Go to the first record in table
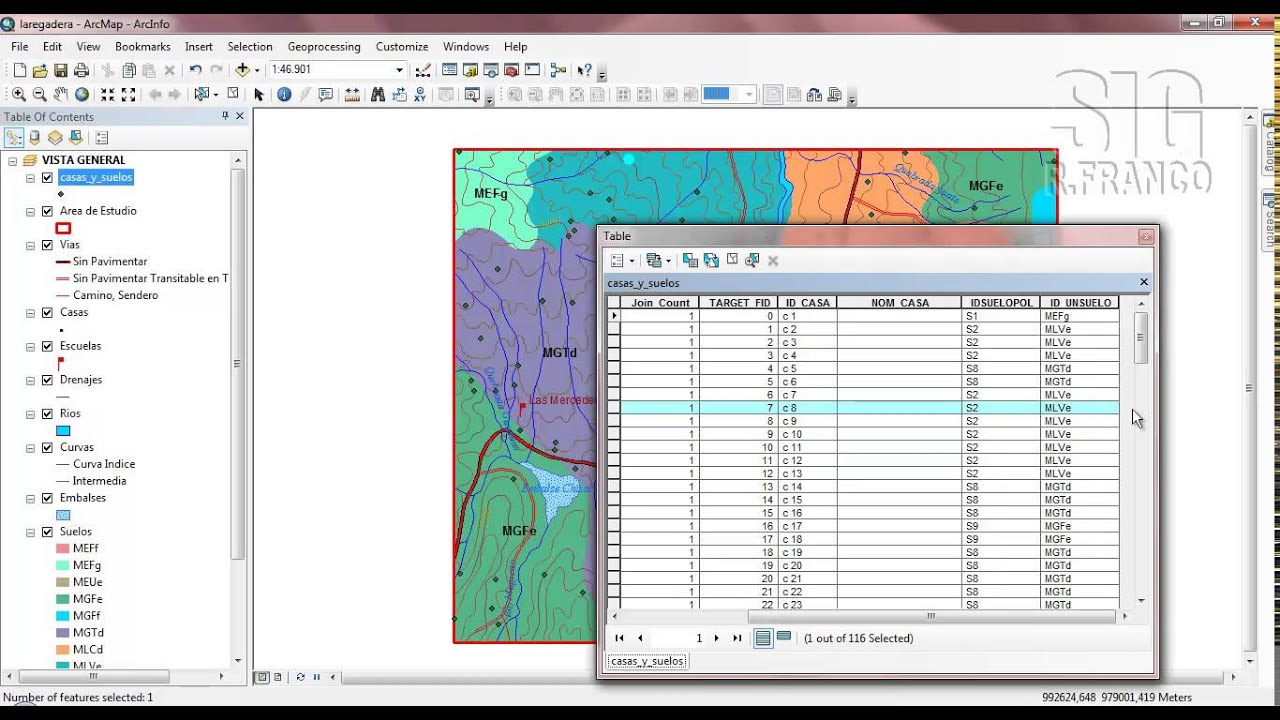This screenshot has height=720, width=1280. pyautogui.click(x=619, y=638)
